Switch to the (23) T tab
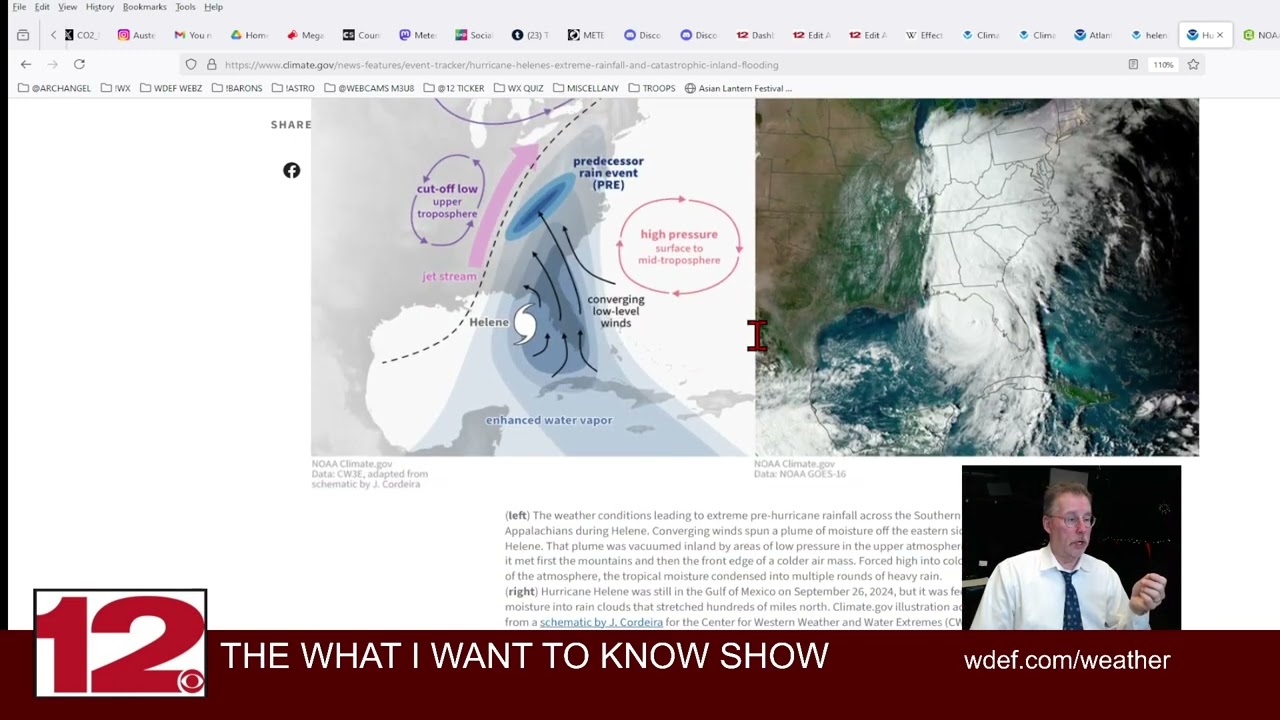 point(530,35)
